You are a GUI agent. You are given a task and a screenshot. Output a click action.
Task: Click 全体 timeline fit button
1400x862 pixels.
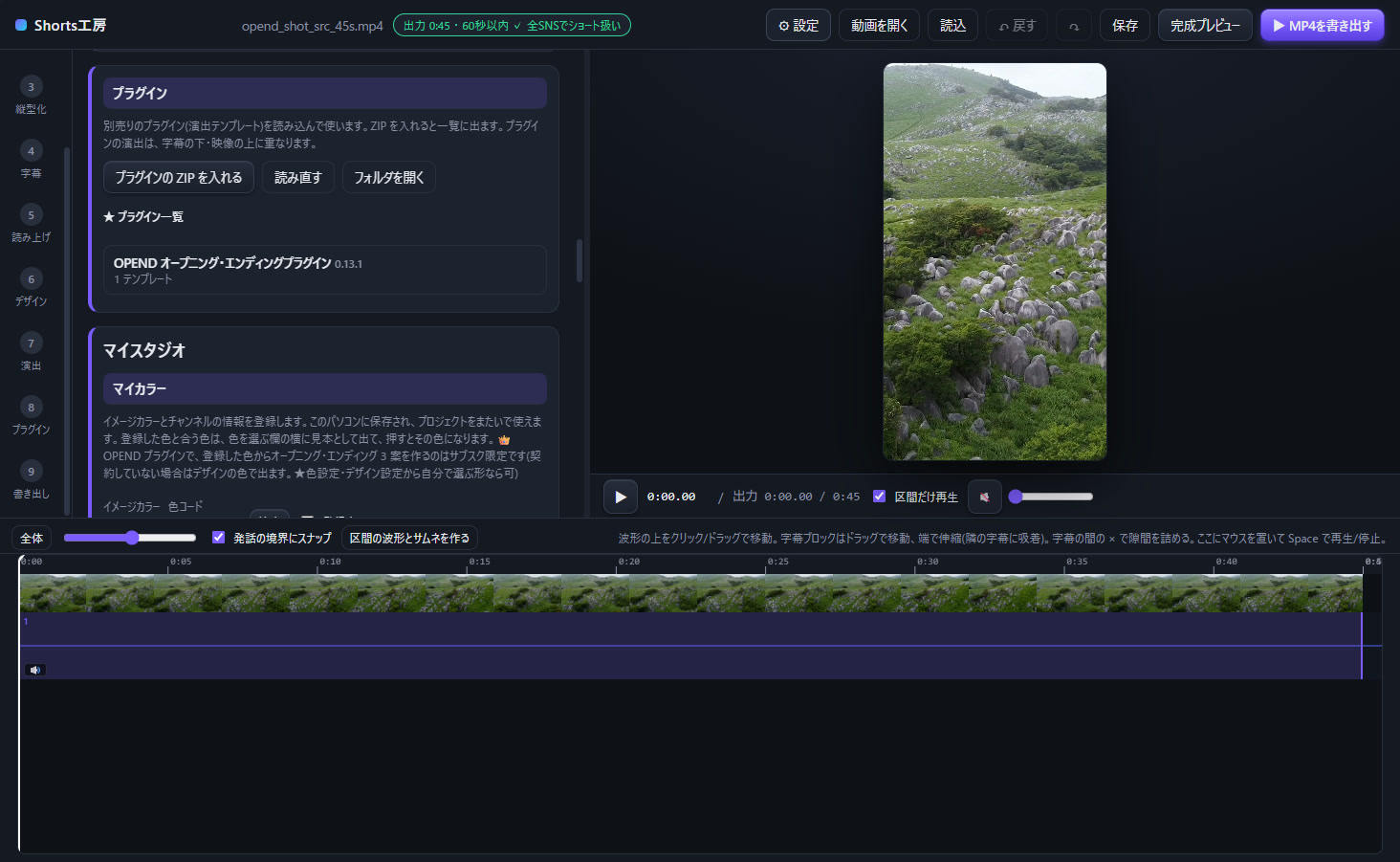(32, 538)
